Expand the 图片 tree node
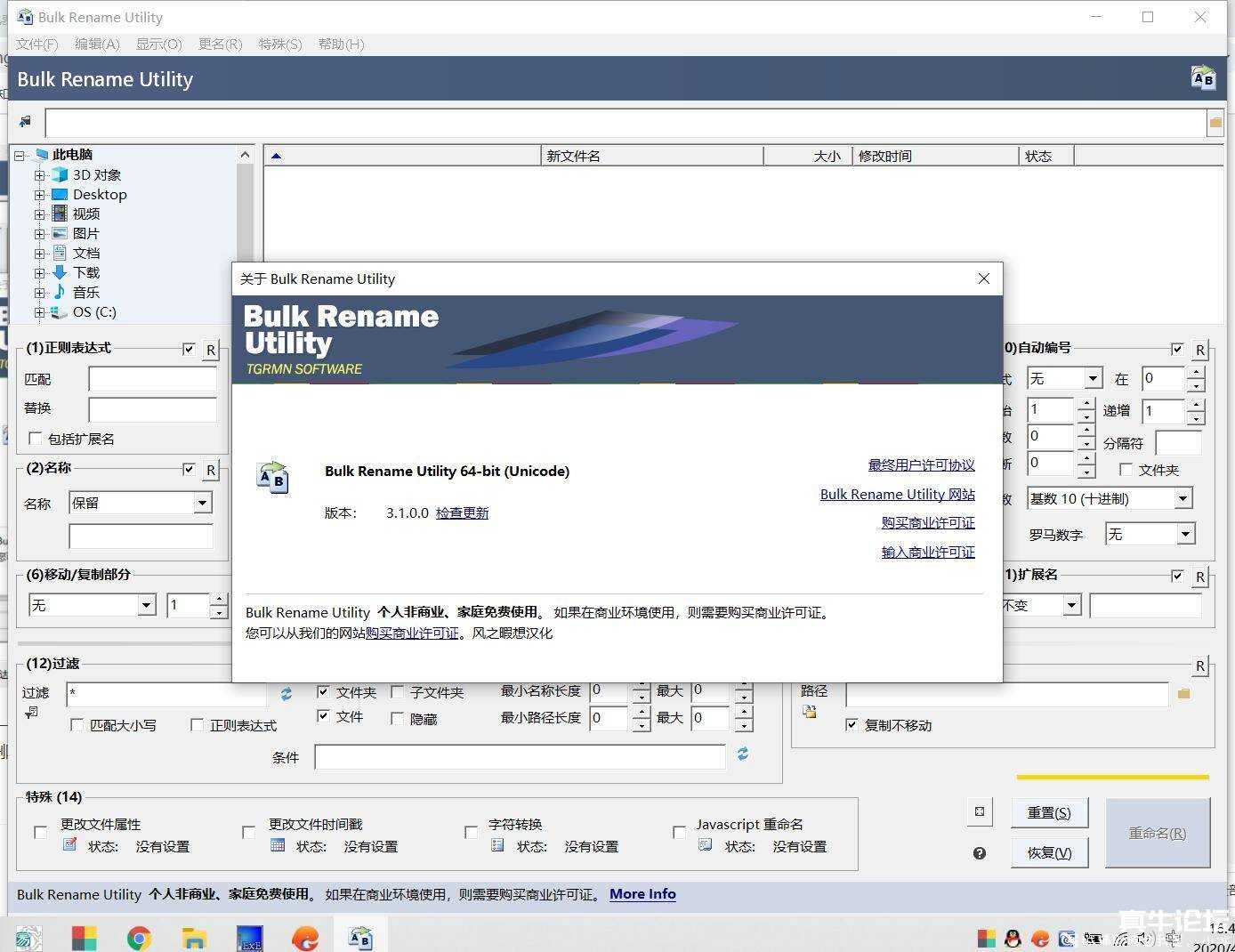 (x=39, y=234)
